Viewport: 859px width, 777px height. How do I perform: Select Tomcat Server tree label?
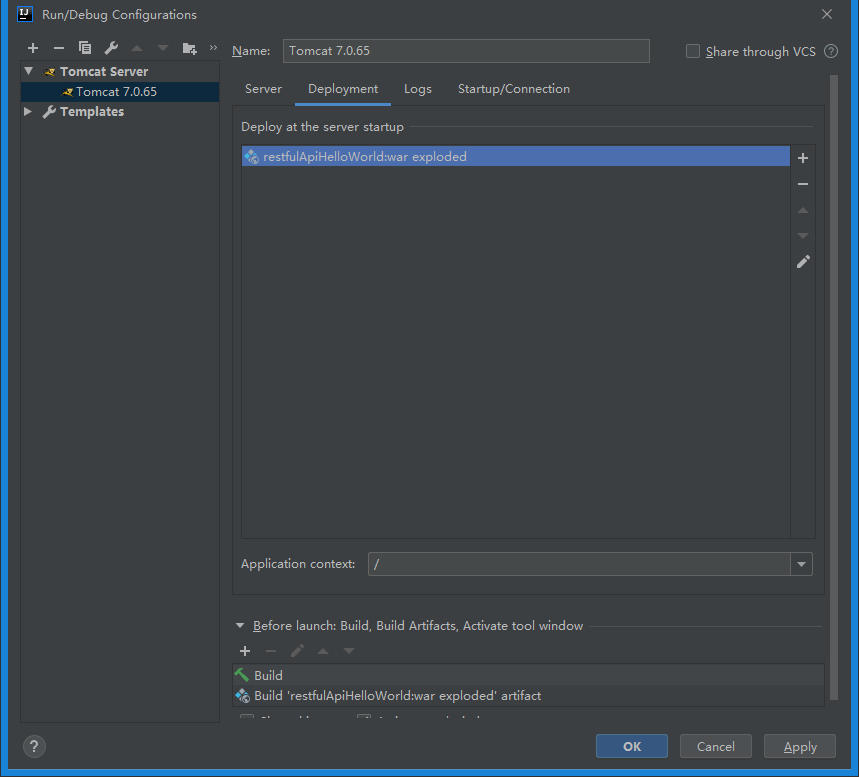[x=104, y=72]
